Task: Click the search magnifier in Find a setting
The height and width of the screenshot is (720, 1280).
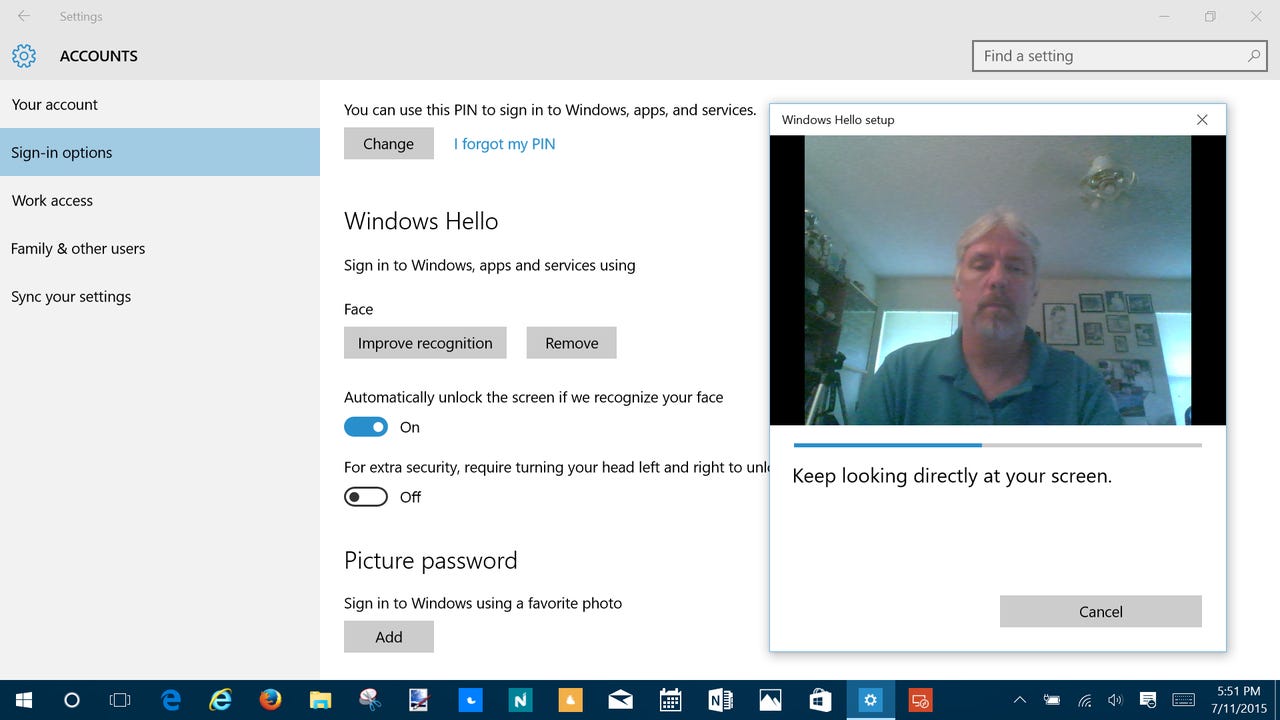Action: point(1253,56)
